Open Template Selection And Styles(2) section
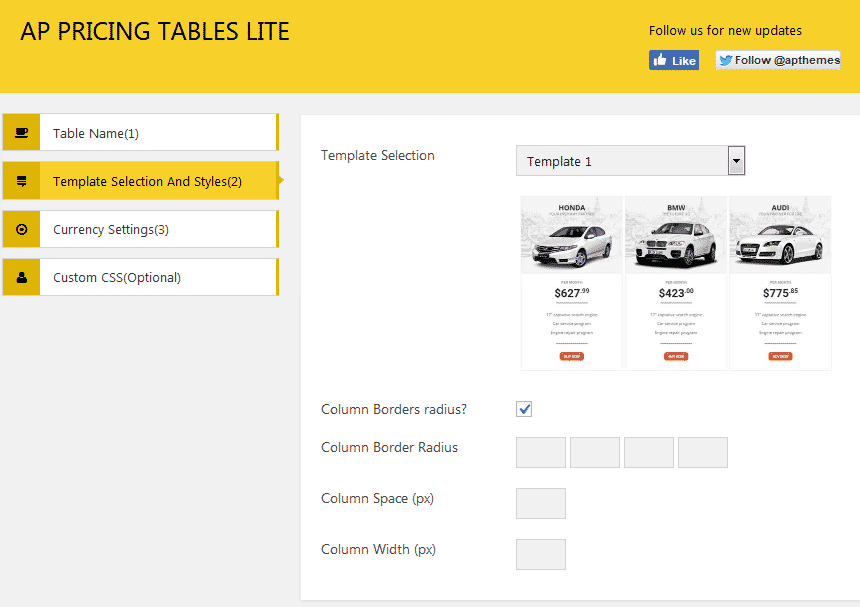The width and height of the screenshot is (860, 607). pyautogui.click(x=140, y=180)
